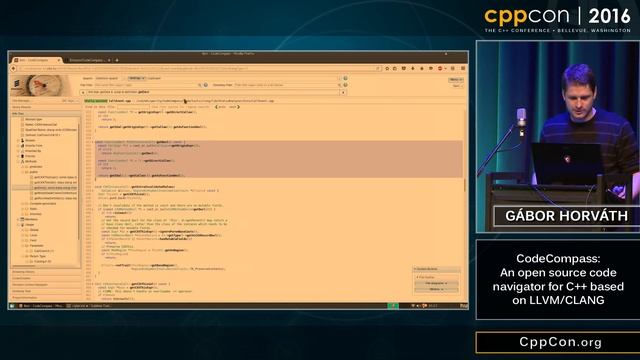Expand the Members node in Info Tree

point(18,219)
